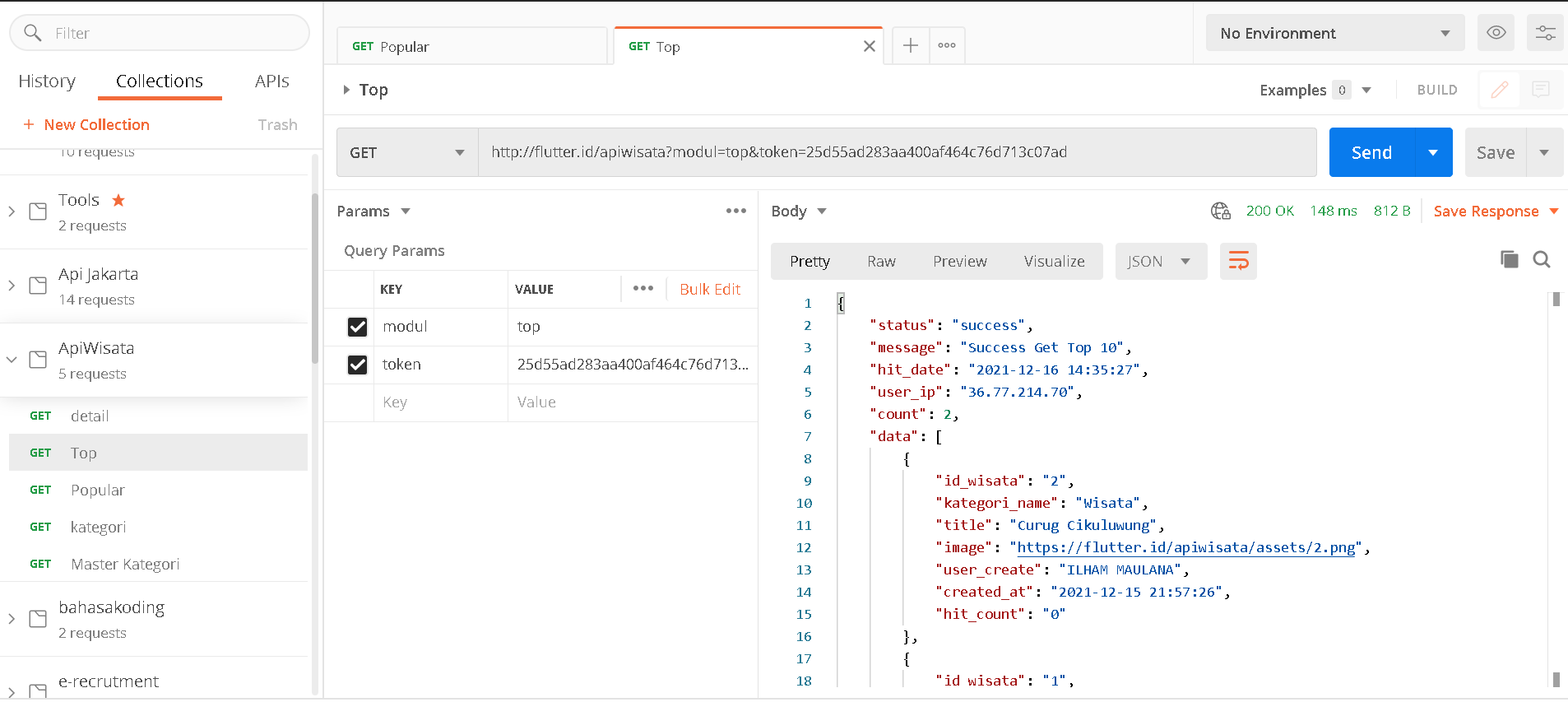Click the empty Key parameter field
Image resolution: width=1568 pixels, height=702 pixels.
tap(441, 402)
